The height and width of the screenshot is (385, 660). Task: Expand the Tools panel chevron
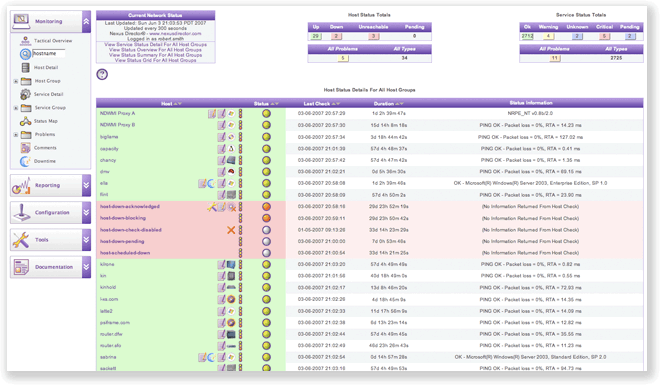pyautogui.click(x=86, y=240)
